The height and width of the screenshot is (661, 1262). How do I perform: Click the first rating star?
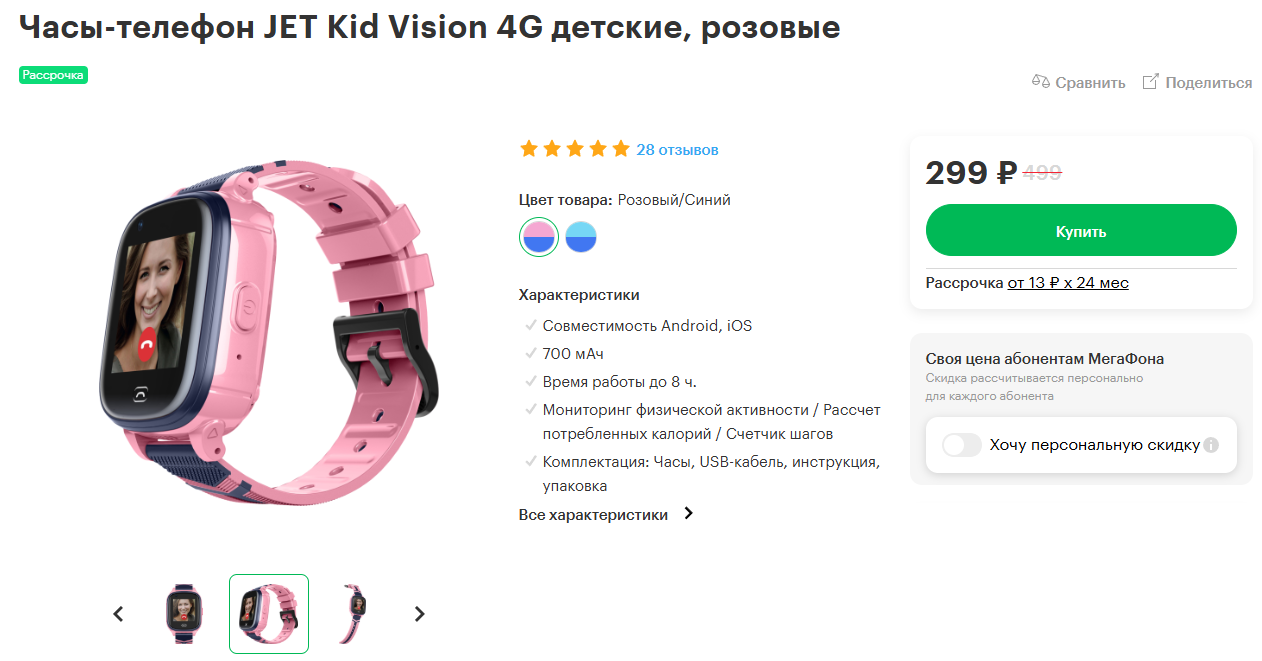tap(529, 149)
